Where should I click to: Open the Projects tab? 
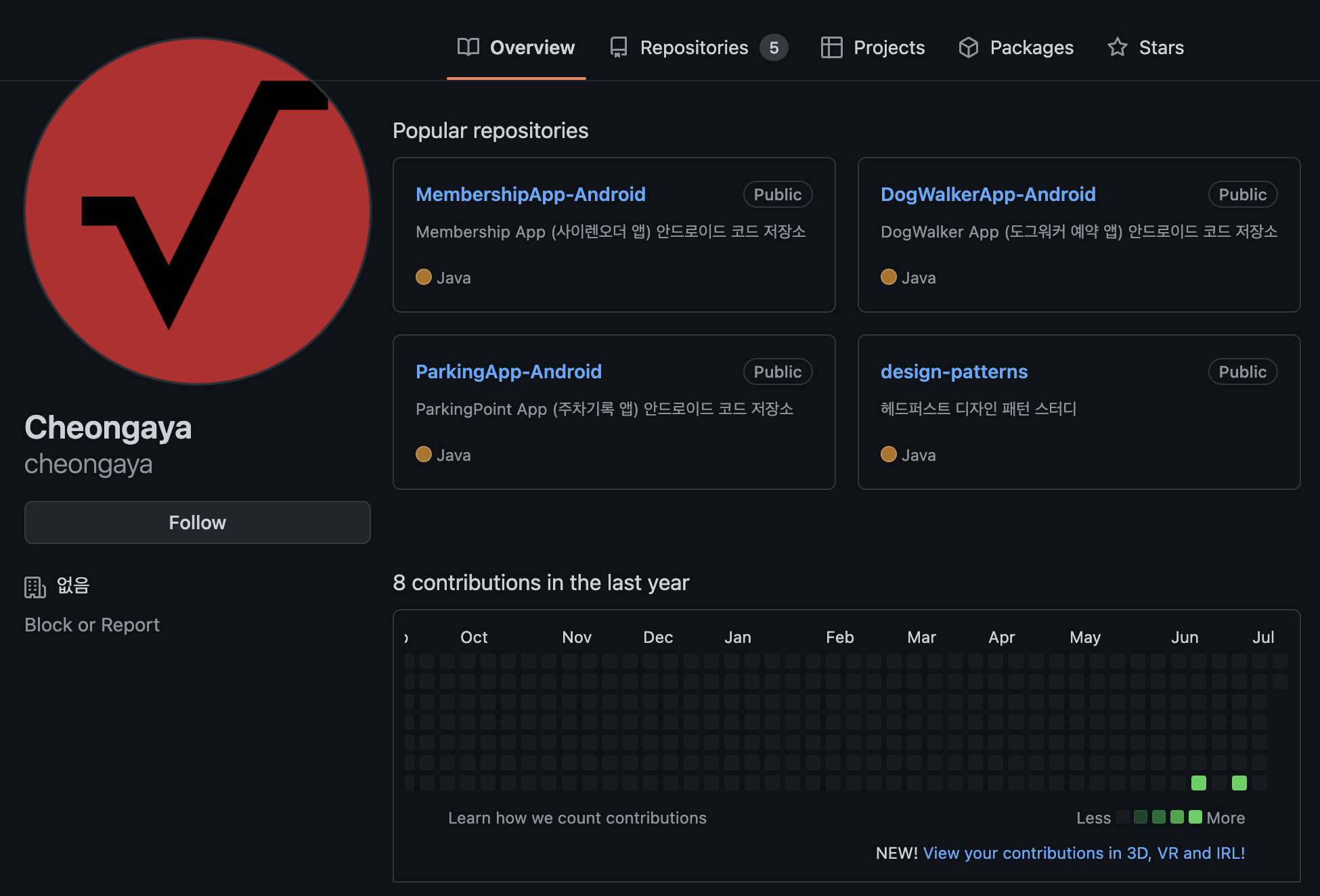pyautogui.click(x=873, y=47)
